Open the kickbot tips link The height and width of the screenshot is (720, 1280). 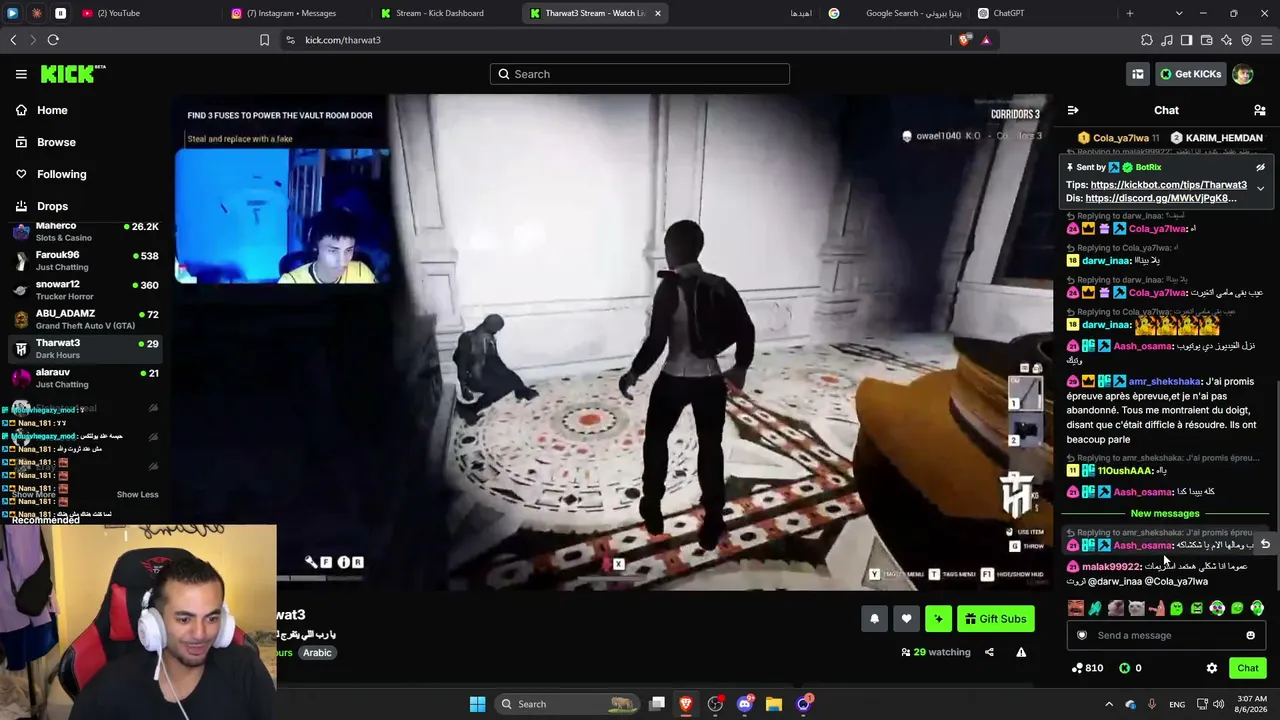[x=1169, y=185]
